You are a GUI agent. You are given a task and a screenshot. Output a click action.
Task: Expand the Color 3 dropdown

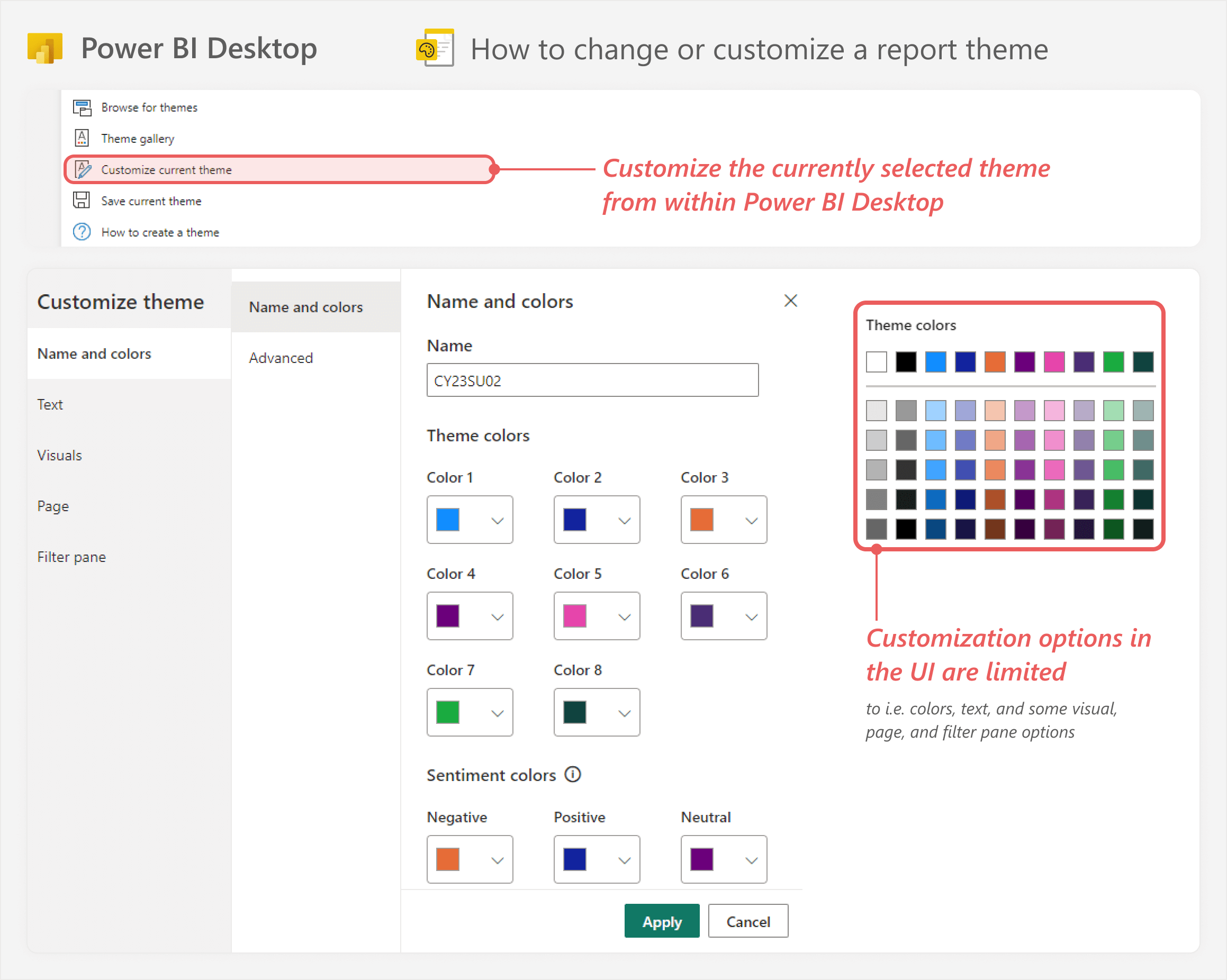click(x=724, y=520)
